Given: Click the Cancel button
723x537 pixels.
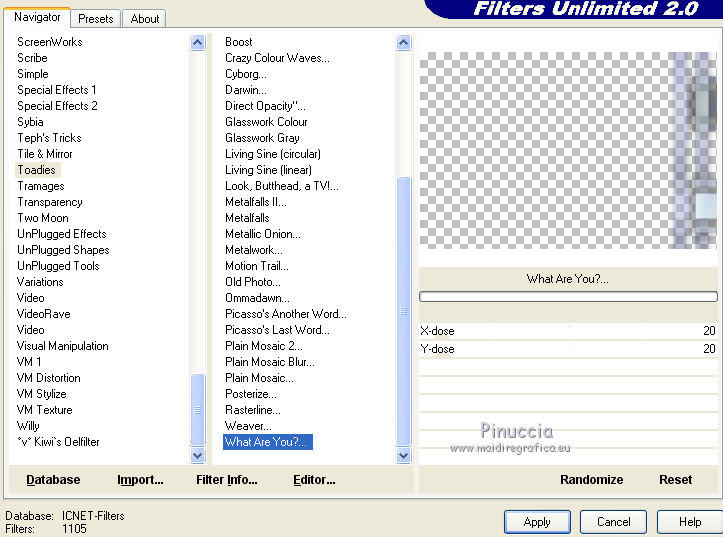Looking at the screenshot, I should pyautogui.click(x=613, y=522).
